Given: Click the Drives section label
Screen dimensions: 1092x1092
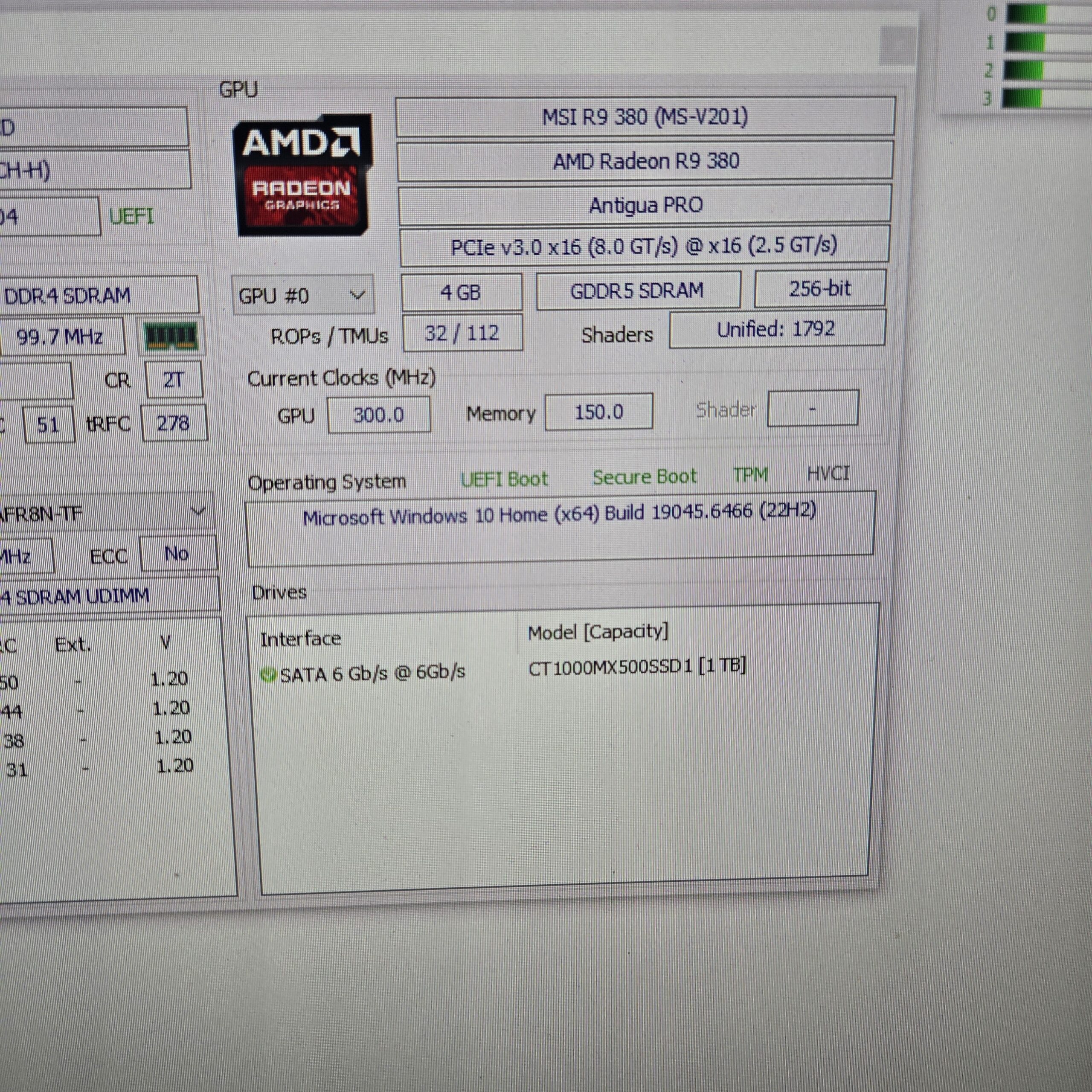Looking at the screenshot, I should pyautogui.click(x=279, y=592).
